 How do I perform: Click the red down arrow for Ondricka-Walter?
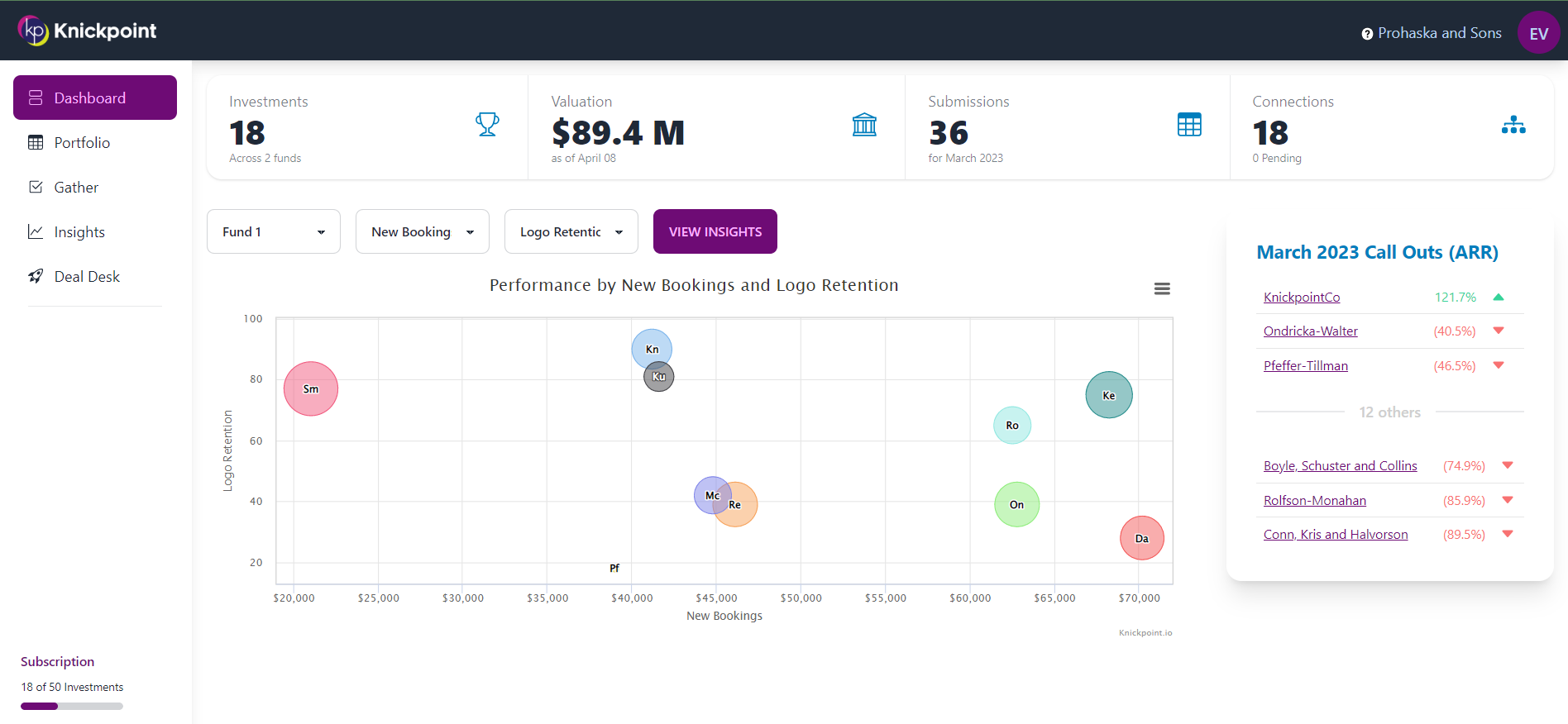[x=1499, y=331]
